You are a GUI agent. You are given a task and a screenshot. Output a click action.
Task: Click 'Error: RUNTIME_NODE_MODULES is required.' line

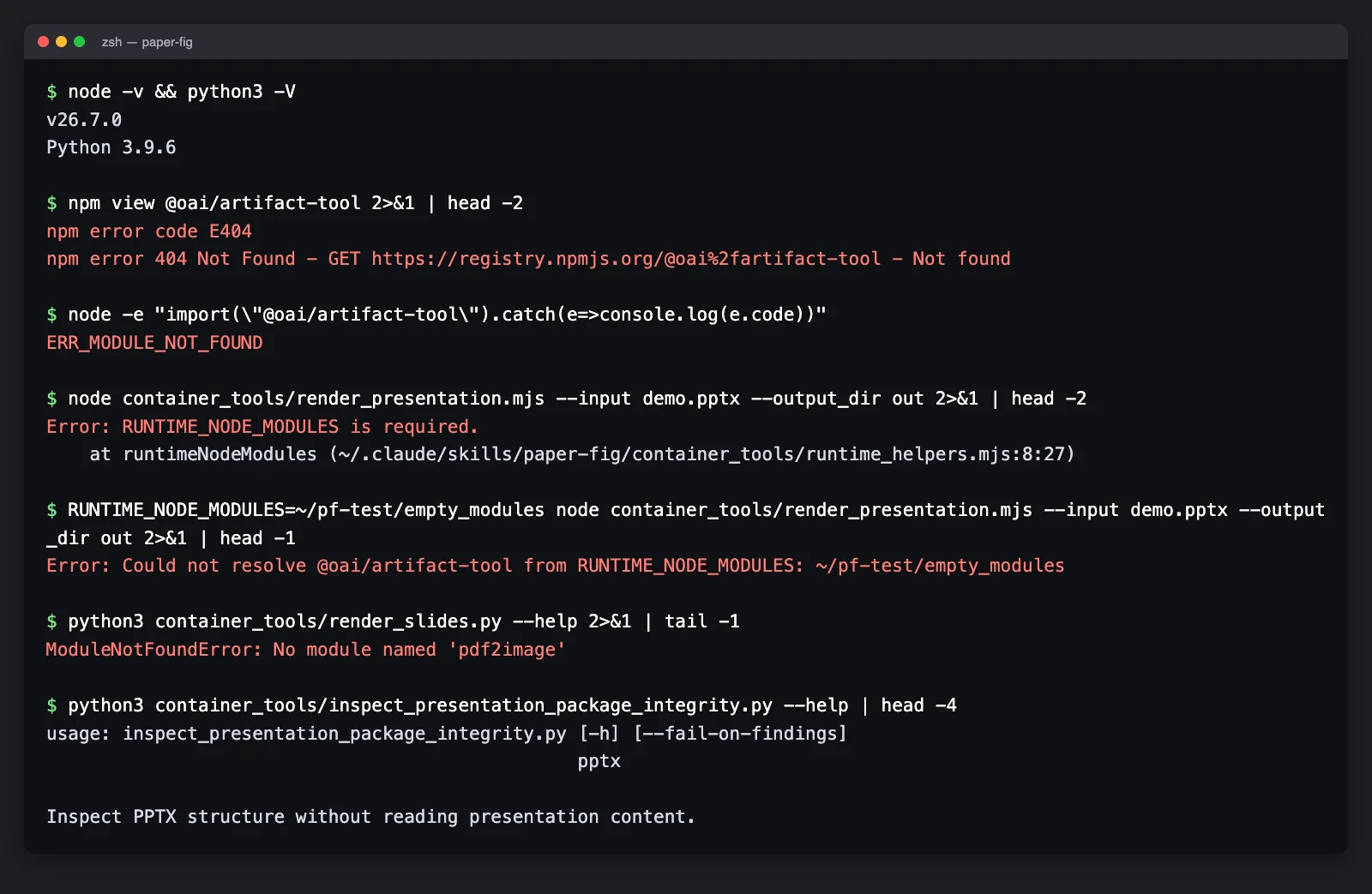point(262,427)
